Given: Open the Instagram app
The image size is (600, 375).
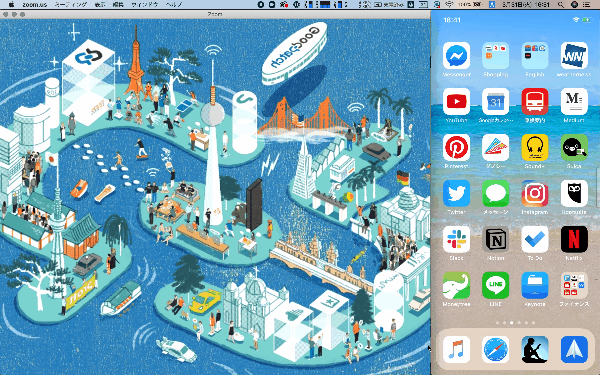Looking at the screenshot, I should tap(535, 193).
